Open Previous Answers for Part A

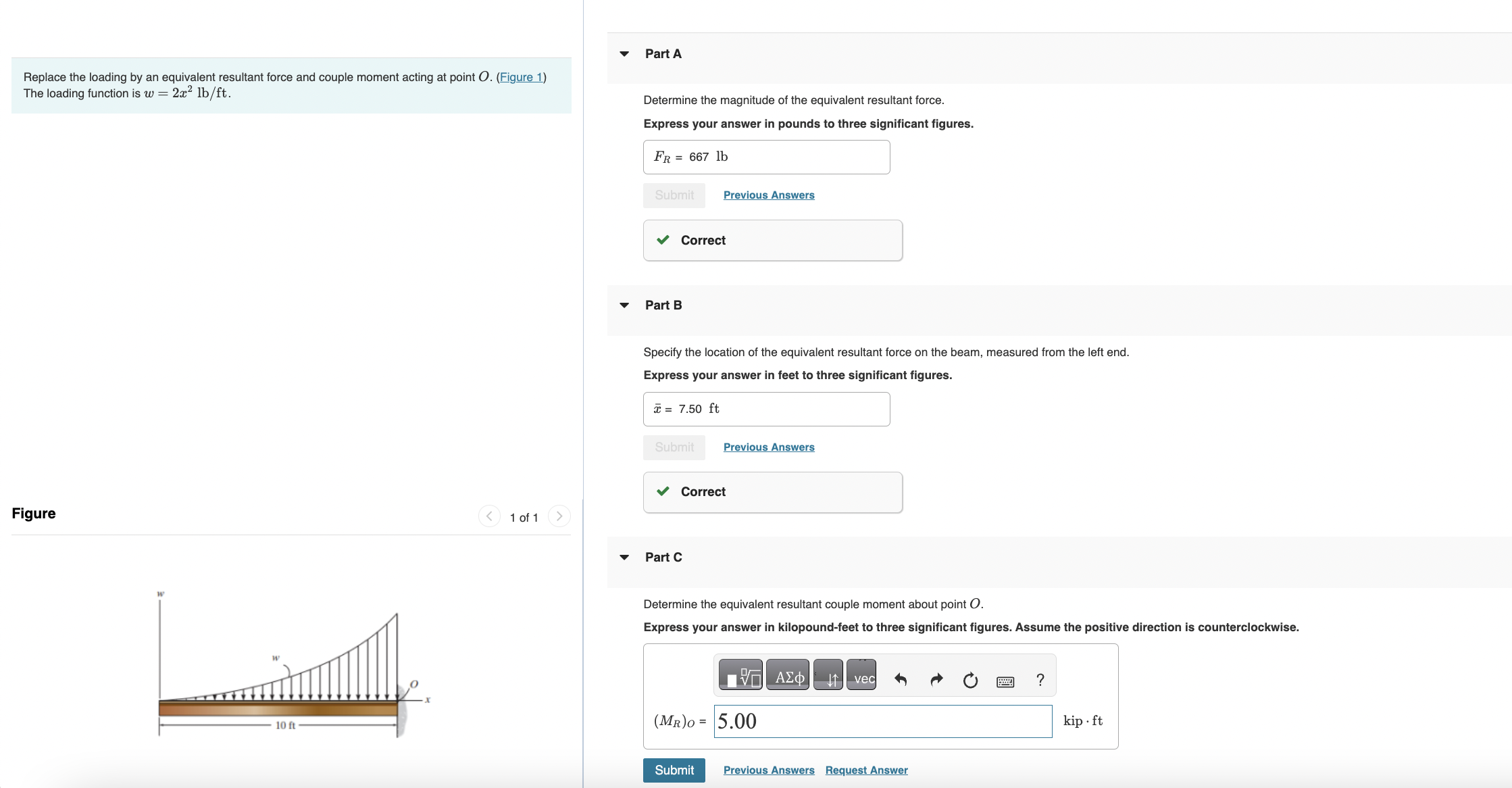tap(768, 195)
